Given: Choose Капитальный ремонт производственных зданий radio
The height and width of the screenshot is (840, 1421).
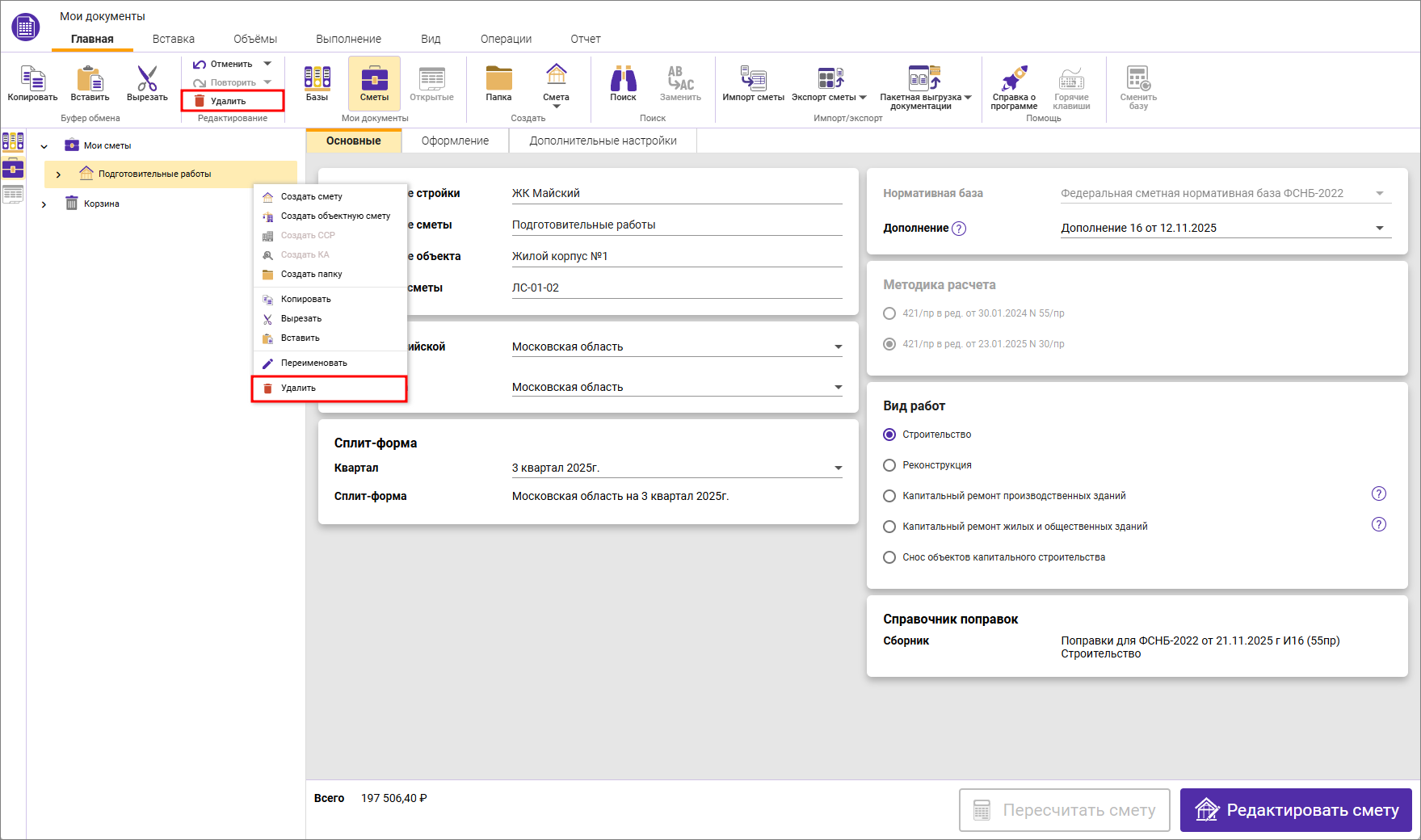Looking at the screenshot, I should coord(889,496).
